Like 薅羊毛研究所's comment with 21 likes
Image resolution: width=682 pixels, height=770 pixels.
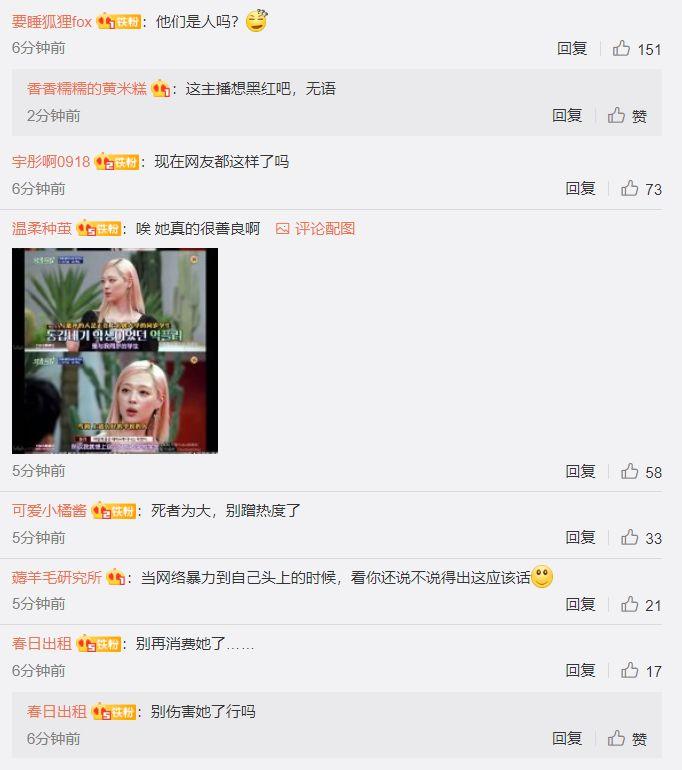[629, 604]
